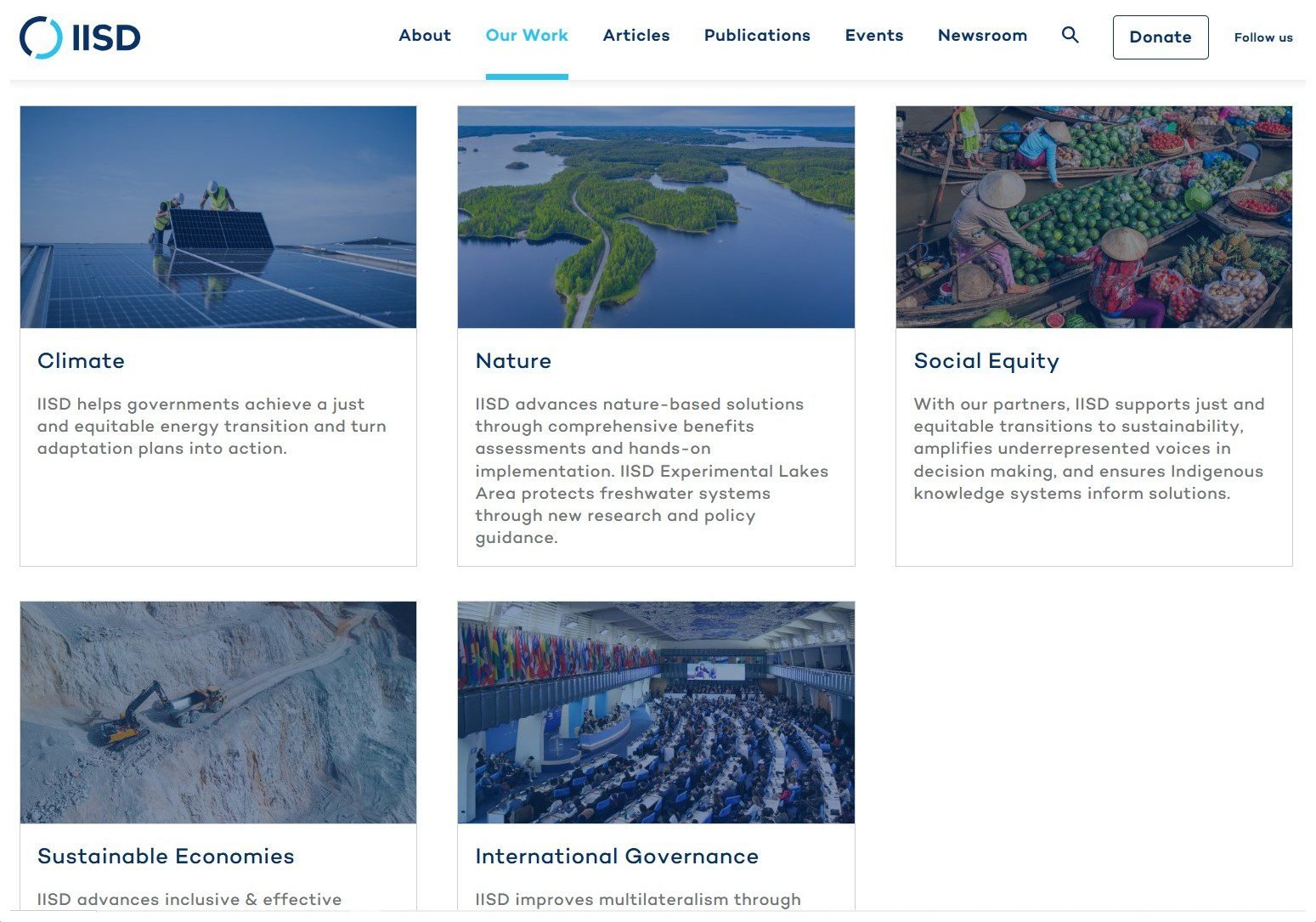
Task: Open the International Governance heading
Action: pos(617,857)
